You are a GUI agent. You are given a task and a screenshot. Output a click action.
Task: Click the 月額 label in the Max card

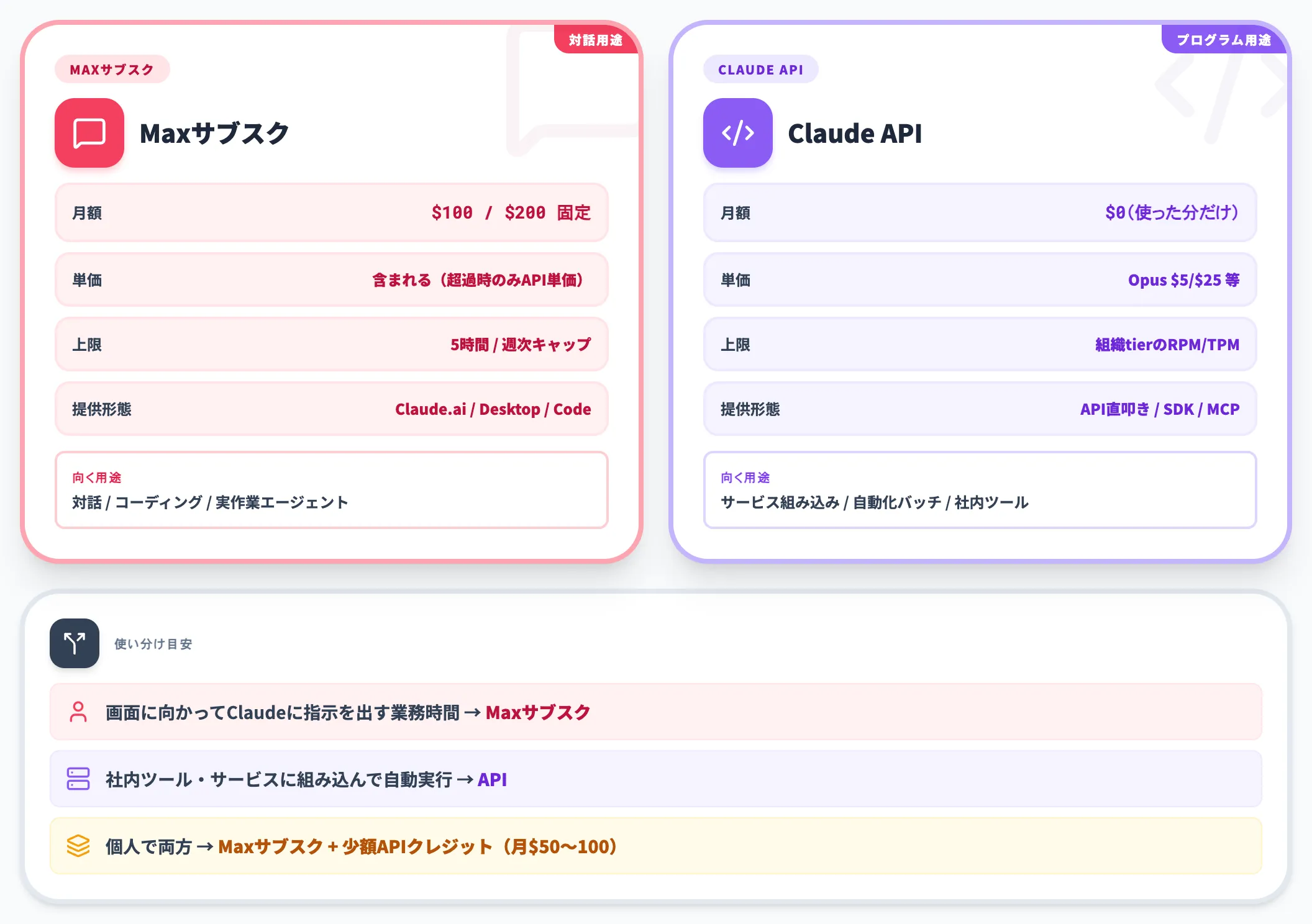pos(87,213)
